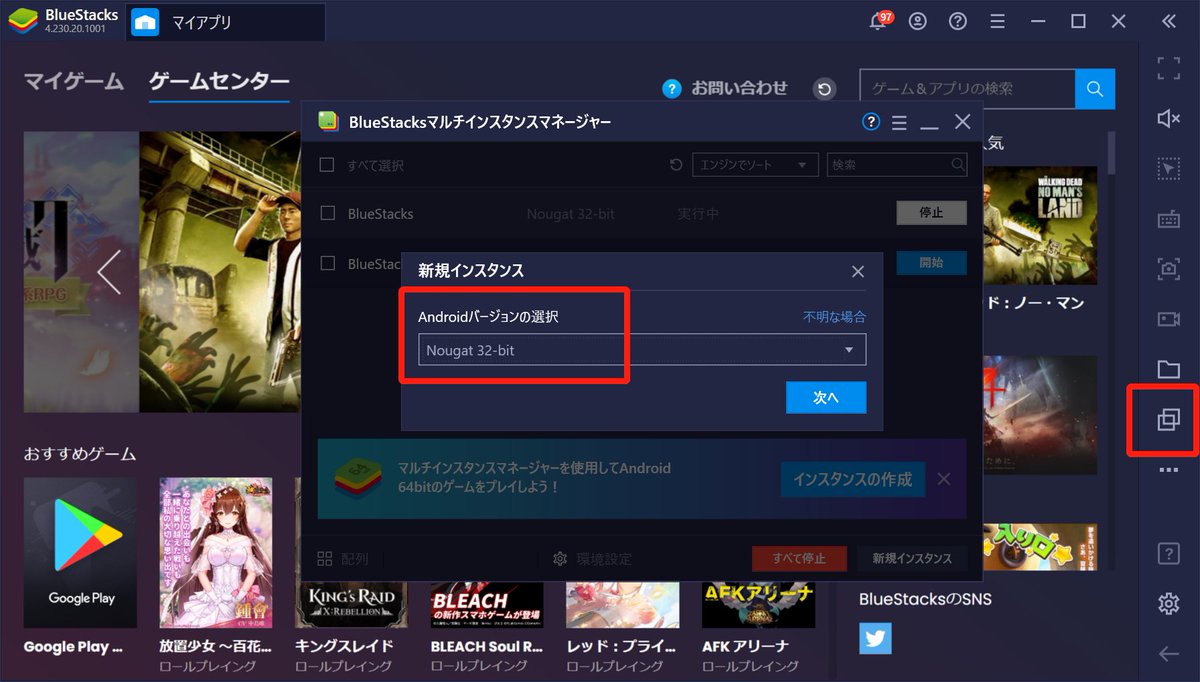1200x682 pixels.
Task: Open the media folder icon in sidebar
Action: 1168,369
